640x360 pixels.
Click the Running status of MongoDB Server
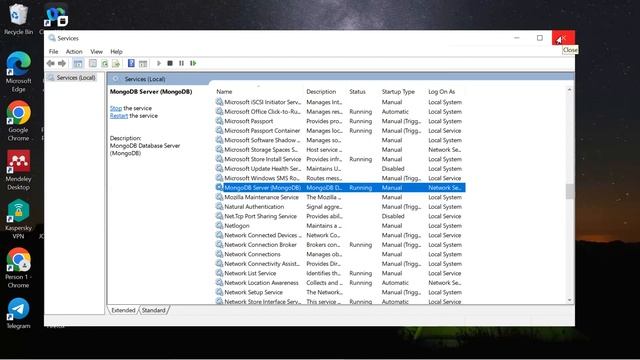click(360, 188)
